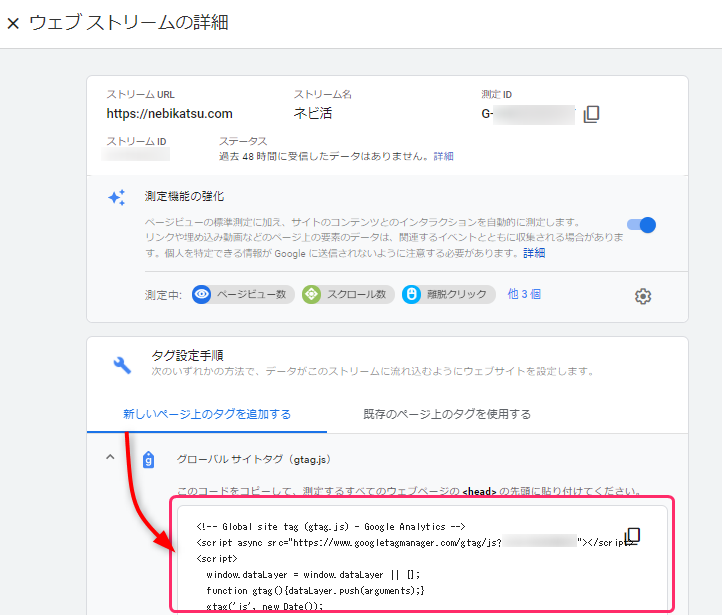722x615 pixels.
Task: Copy the global site tag code
Action: coord(632,535)
